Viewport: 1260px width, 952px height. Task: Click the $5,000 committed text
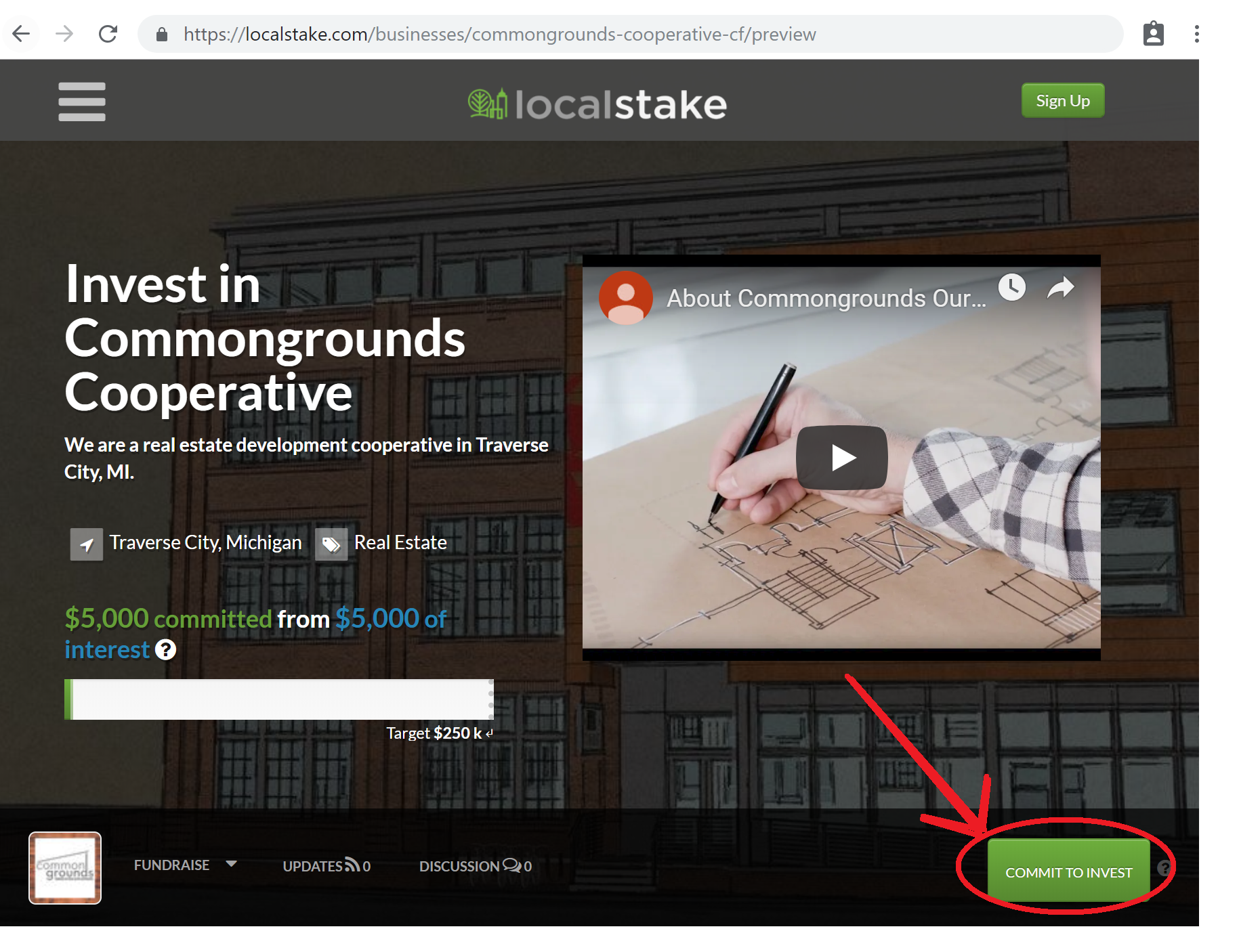point(168,618)
